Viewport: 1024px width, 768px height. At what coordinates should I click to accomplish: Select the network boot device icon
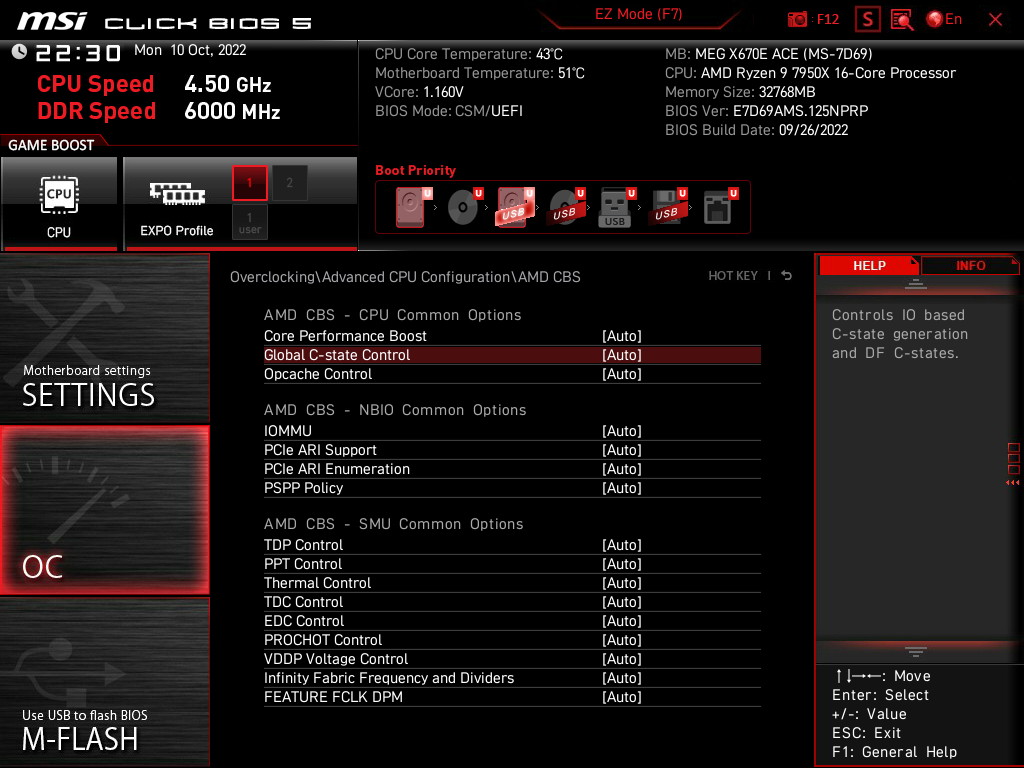tap(719, 207)
